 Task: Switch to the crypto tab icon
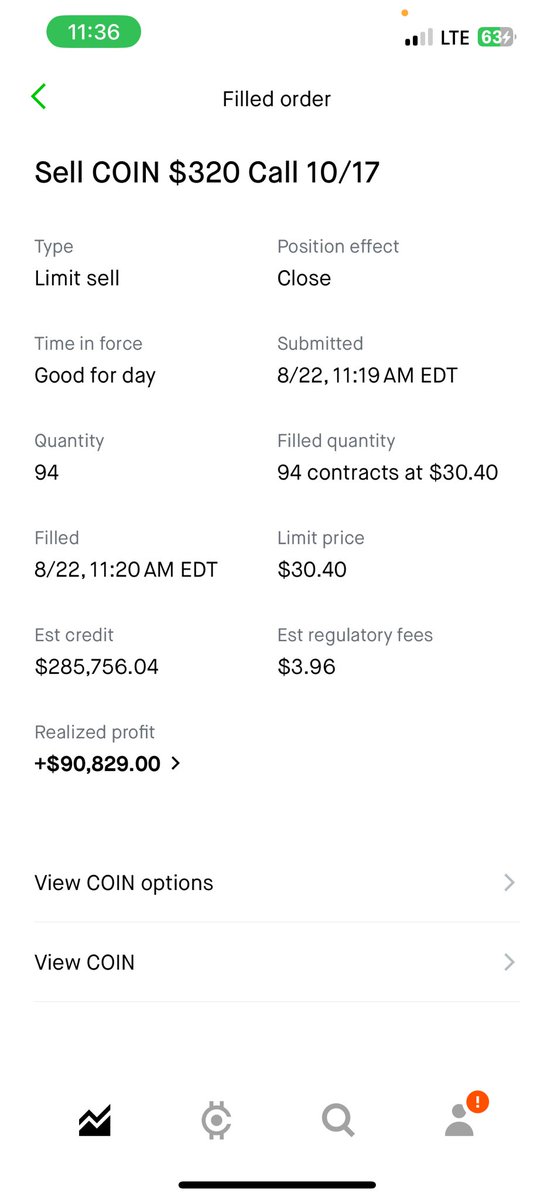pyautogui.click(x=216, y=1121)
